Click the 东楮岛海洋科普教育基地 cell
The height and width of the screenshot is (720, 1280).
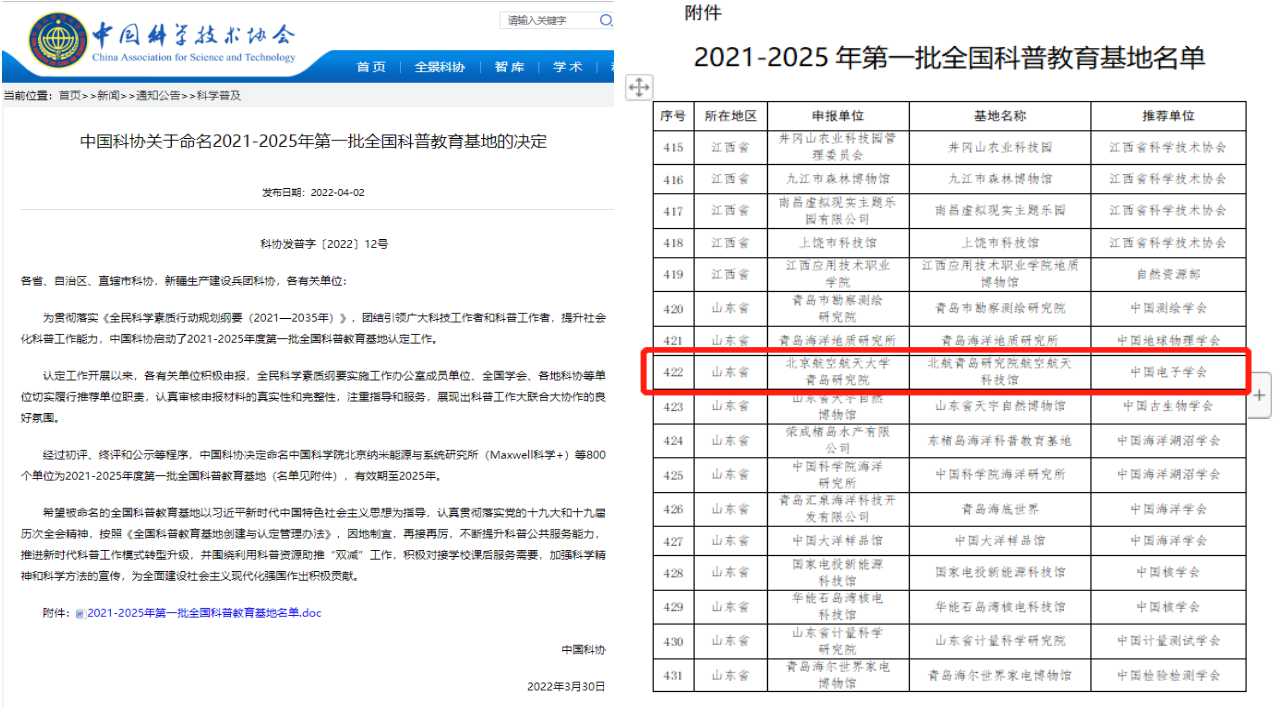(999, 440)
